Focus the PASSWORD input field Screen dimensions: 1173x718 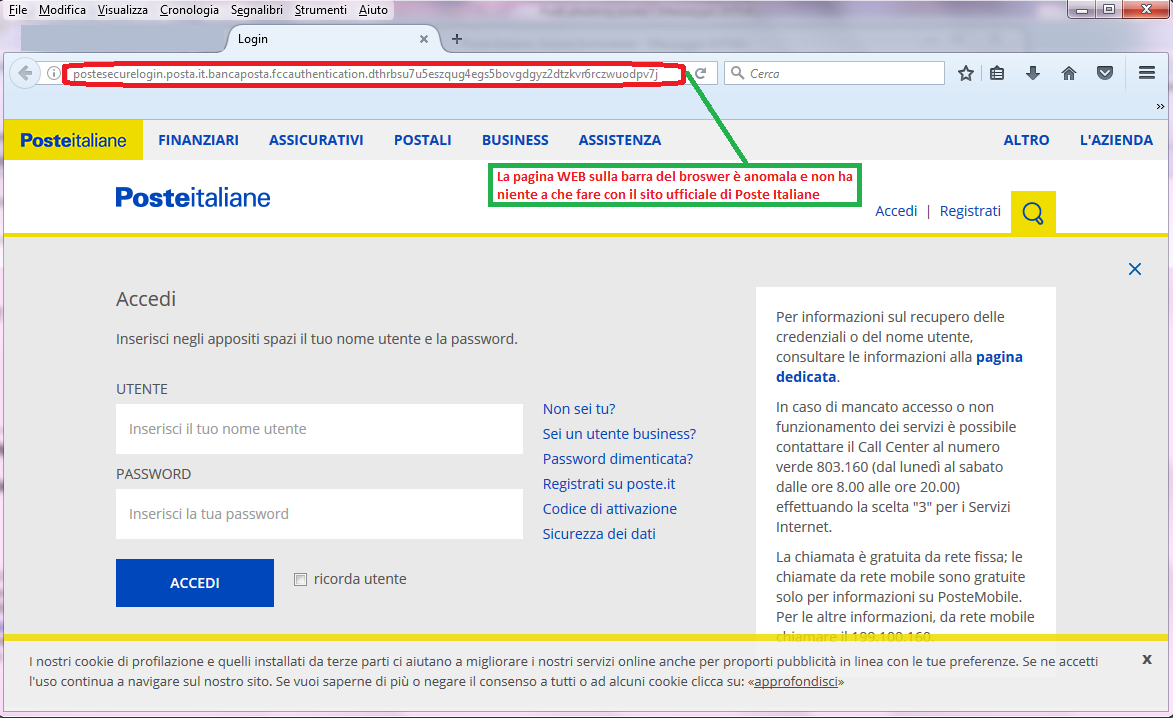tap(319, 514)
